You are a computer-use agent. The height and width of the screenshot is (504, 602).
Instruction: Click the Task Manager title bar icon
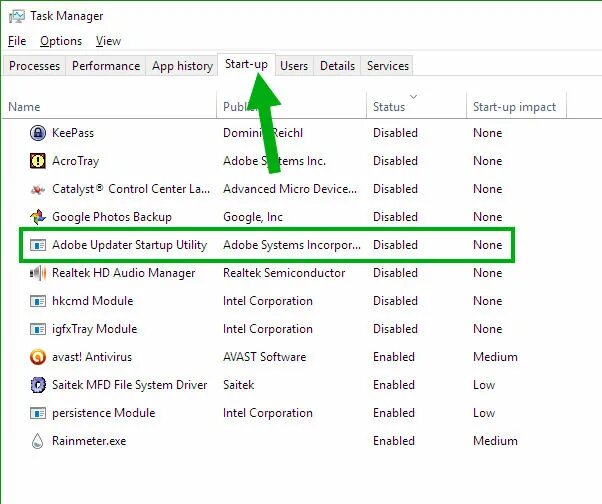[17, 16]
